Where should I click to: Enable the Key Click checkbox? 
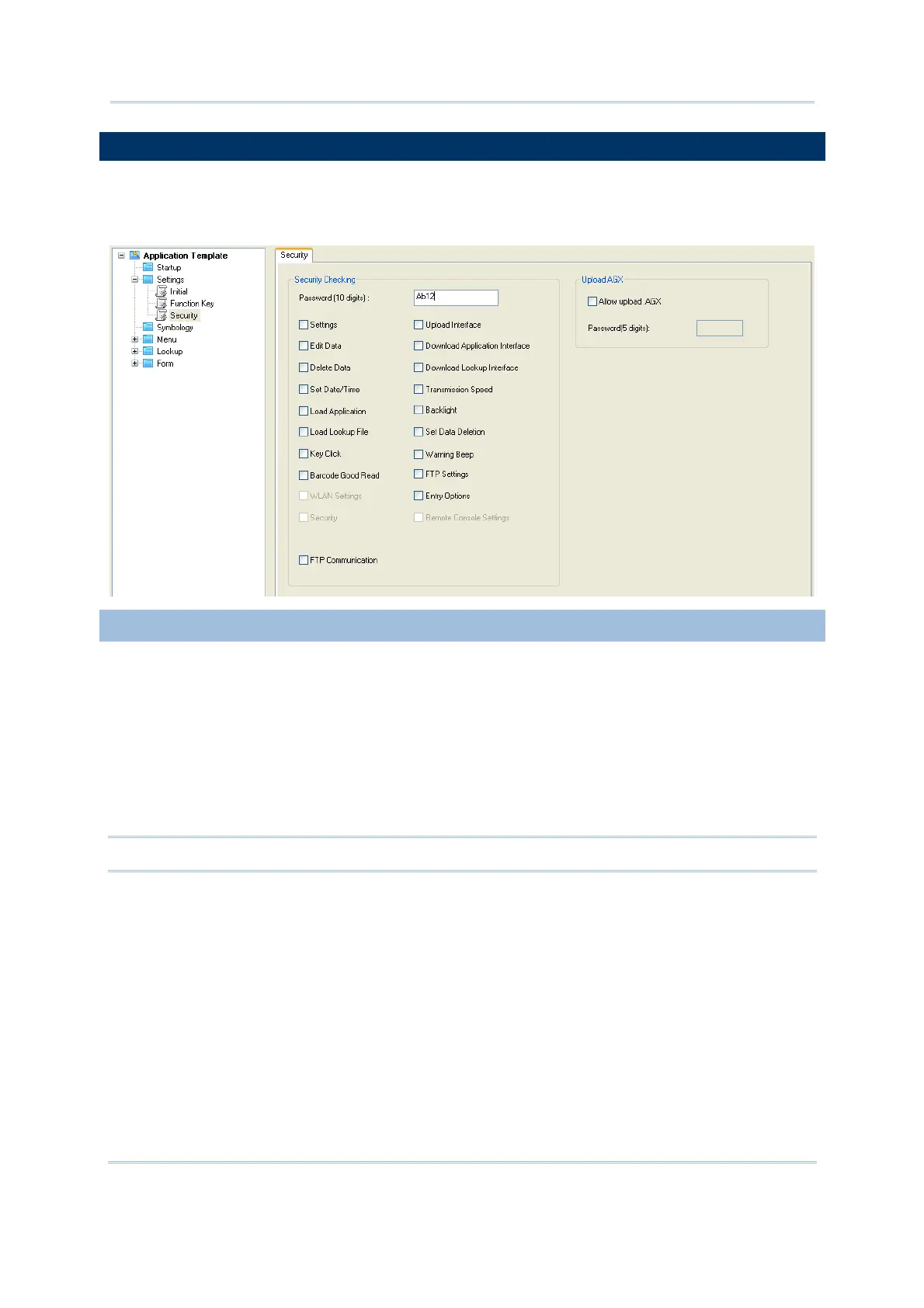point(304,454)
